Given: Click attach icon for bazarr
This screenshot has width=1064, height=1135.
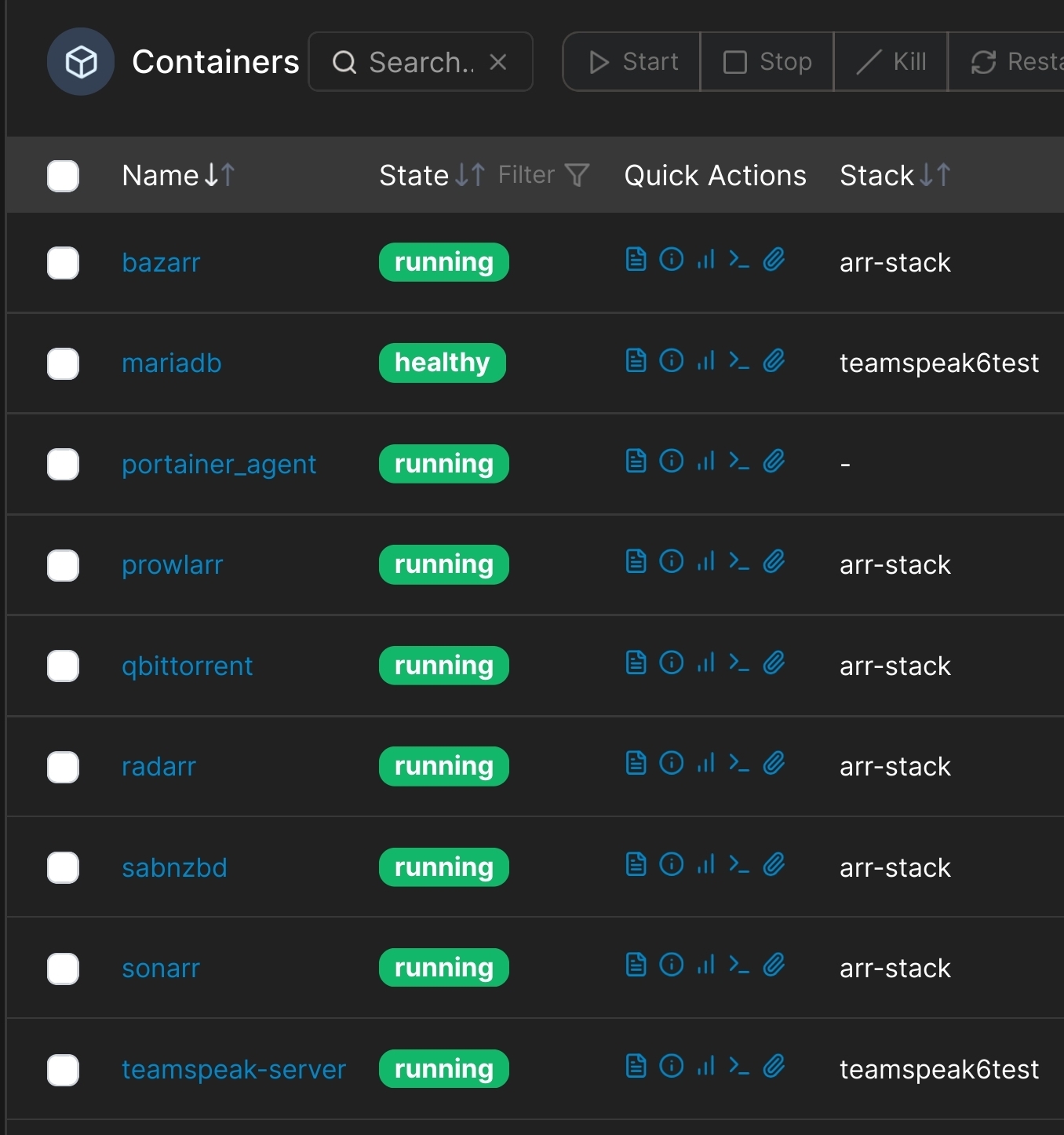Looking at the screenshot, I should click(774, 259).
